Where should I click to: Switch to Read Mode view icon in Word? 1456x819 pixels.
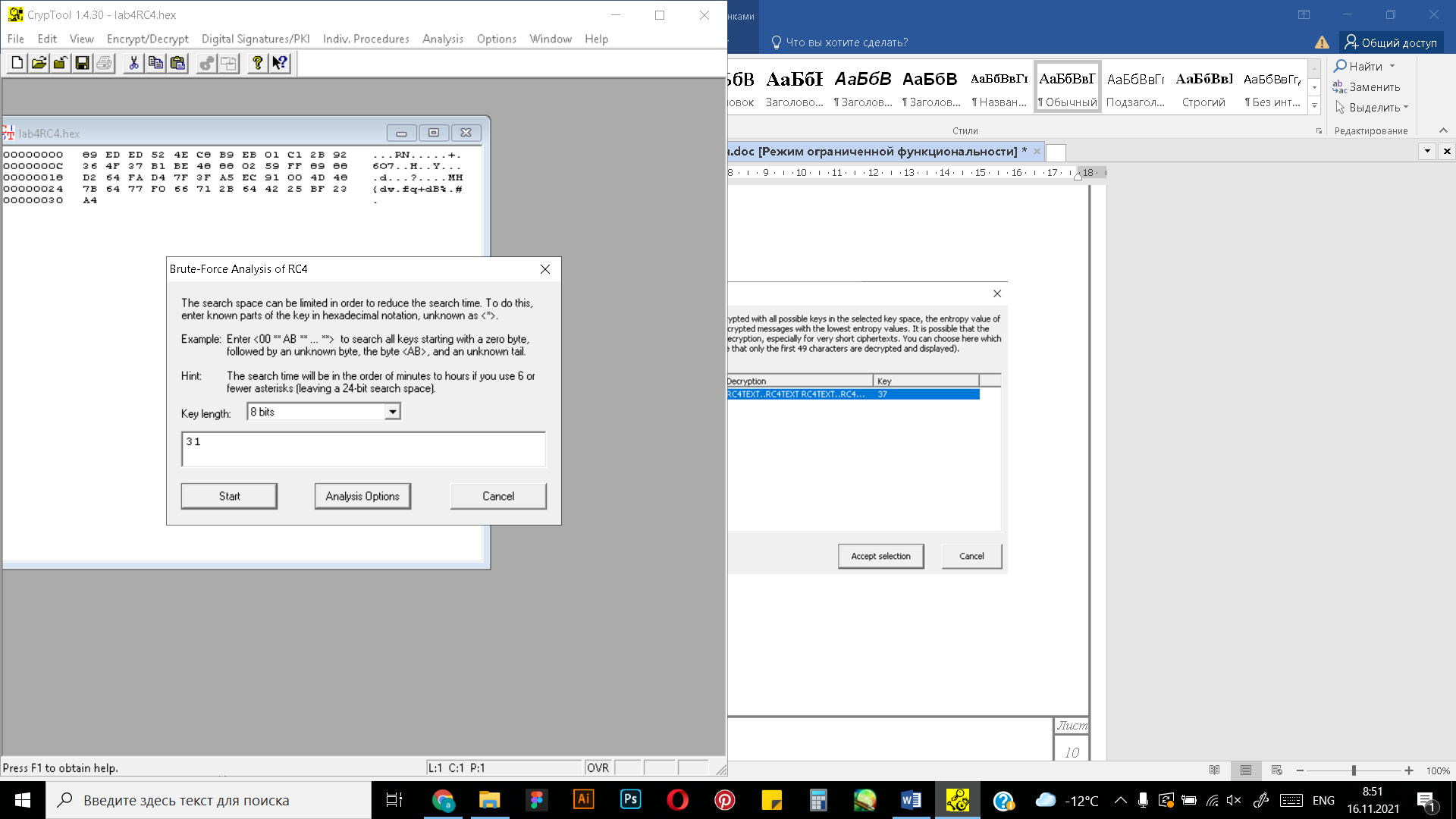coord(1214,770)
